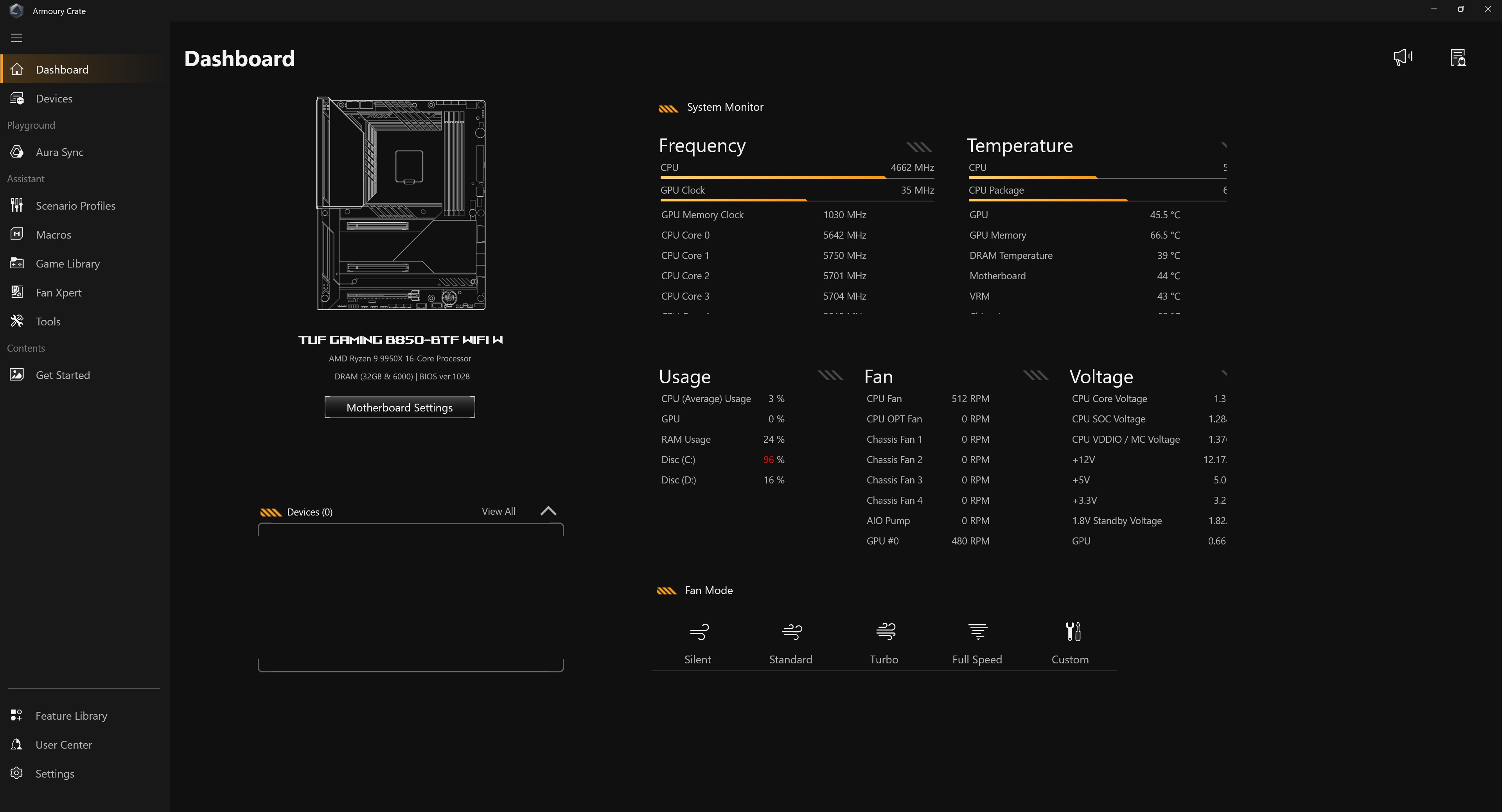Click the Fan Mode heading

(x=708, y=590)
